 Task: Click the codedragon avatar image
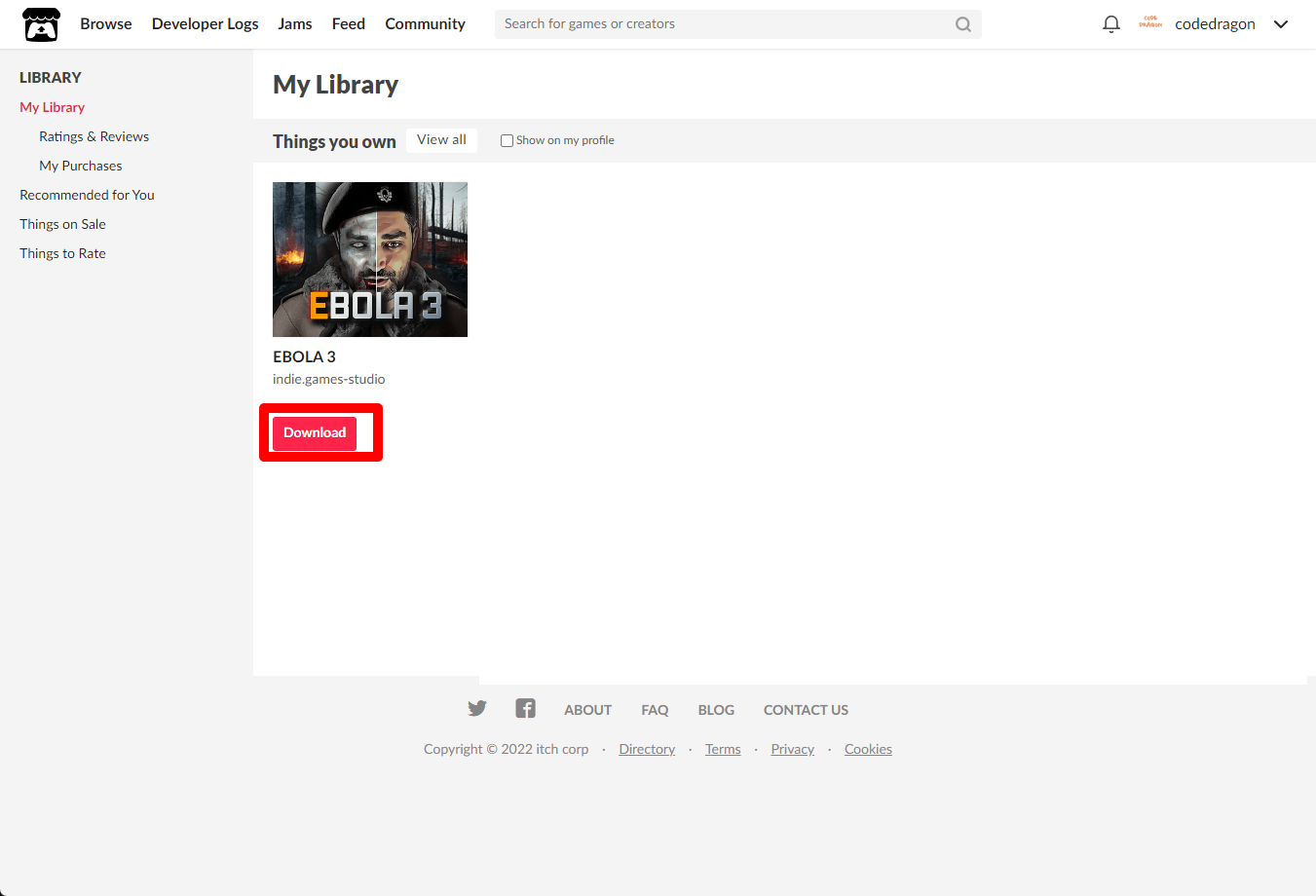pos(1150,23)
